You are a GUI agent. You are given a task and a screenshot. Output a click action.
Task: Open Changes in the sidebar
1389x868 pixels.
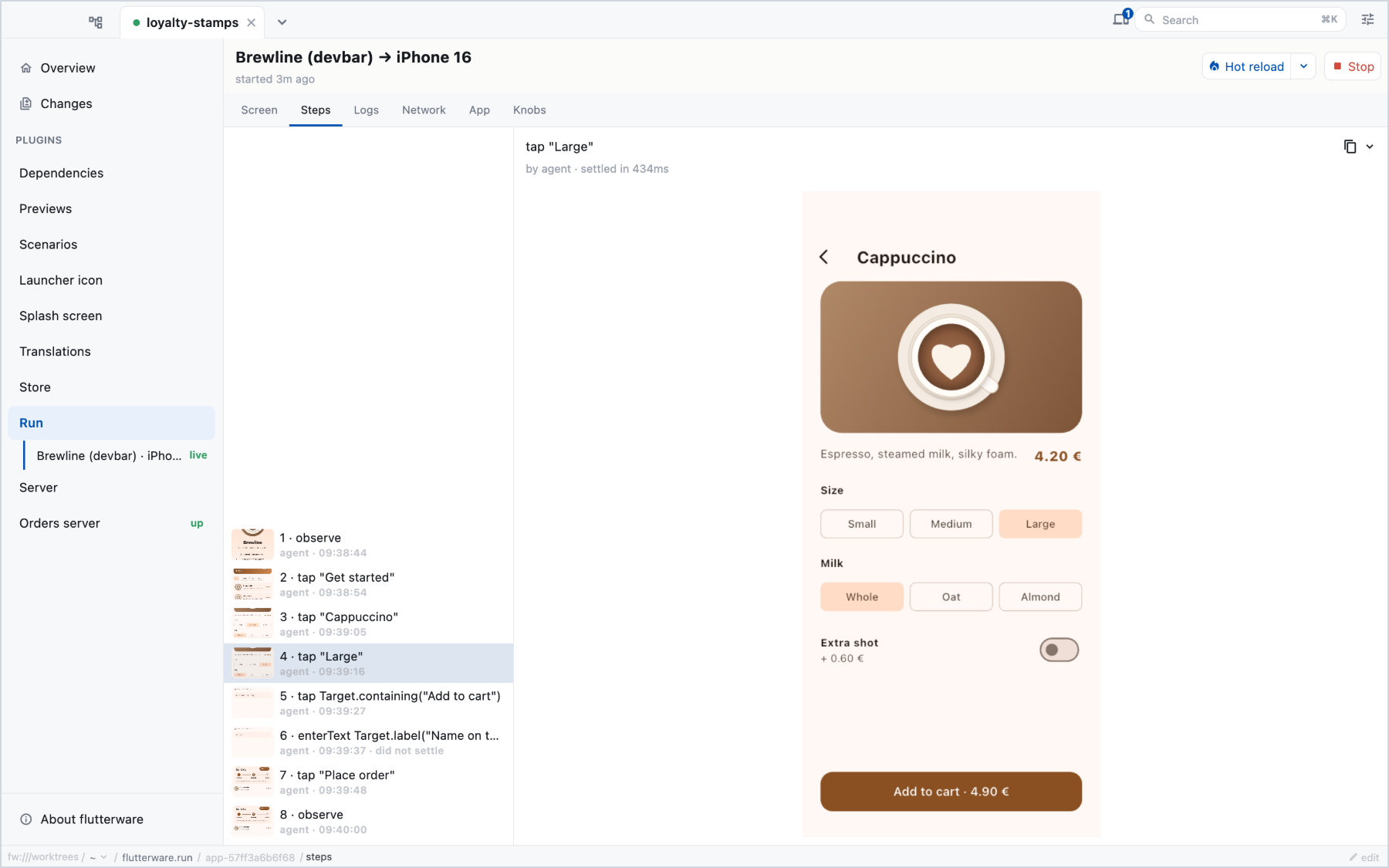click(x=112, y=103)
